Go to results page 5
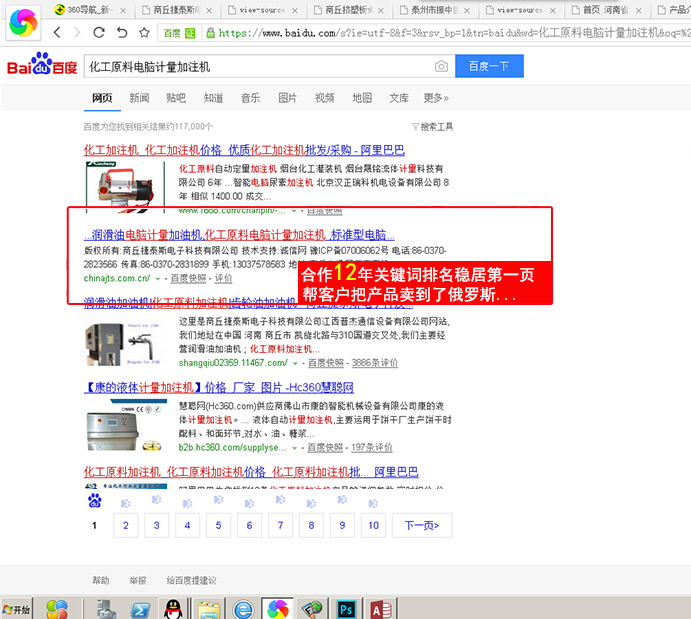The image size is (691, 619). click(218, 525)
